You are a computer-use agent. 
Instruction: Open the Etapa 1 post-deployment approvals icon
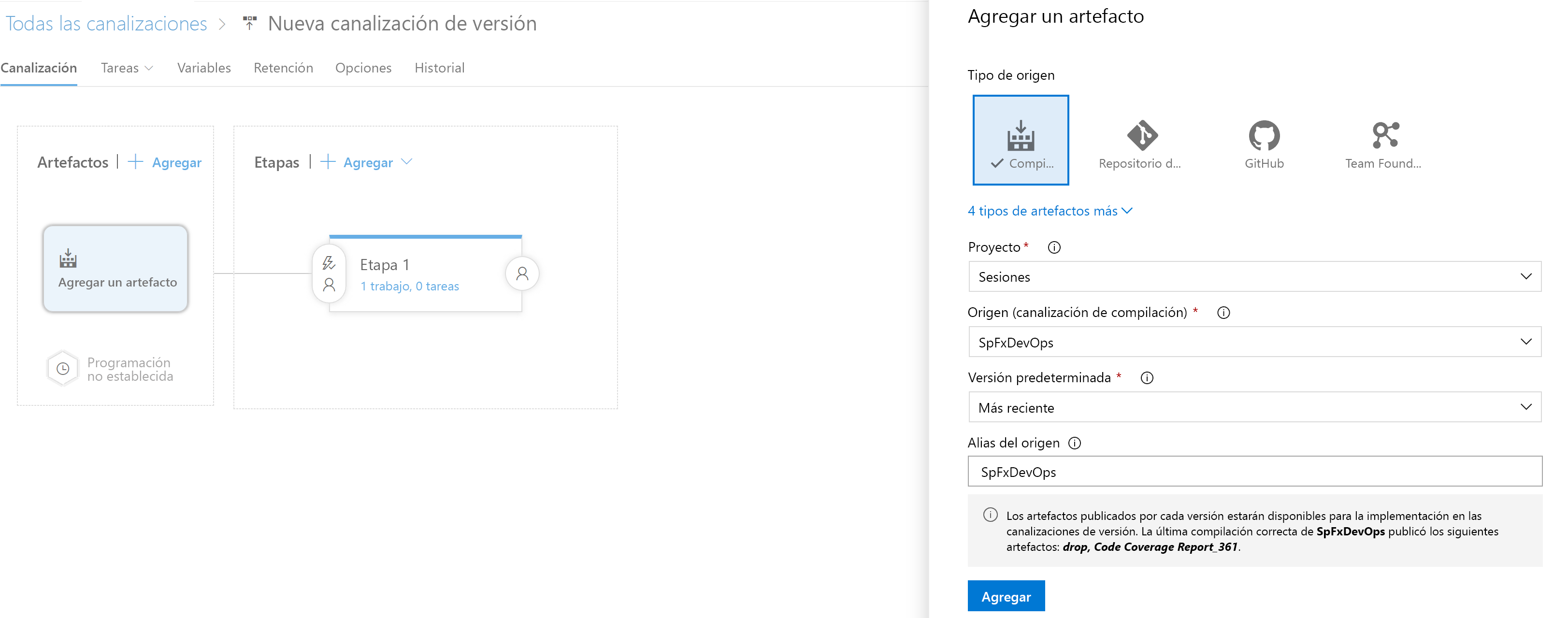pos(522,273)
